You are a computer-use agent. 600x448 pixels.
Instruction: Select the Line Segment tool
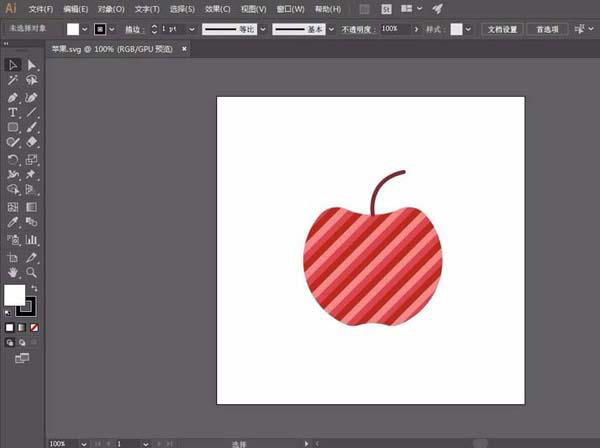click(31, 112)
